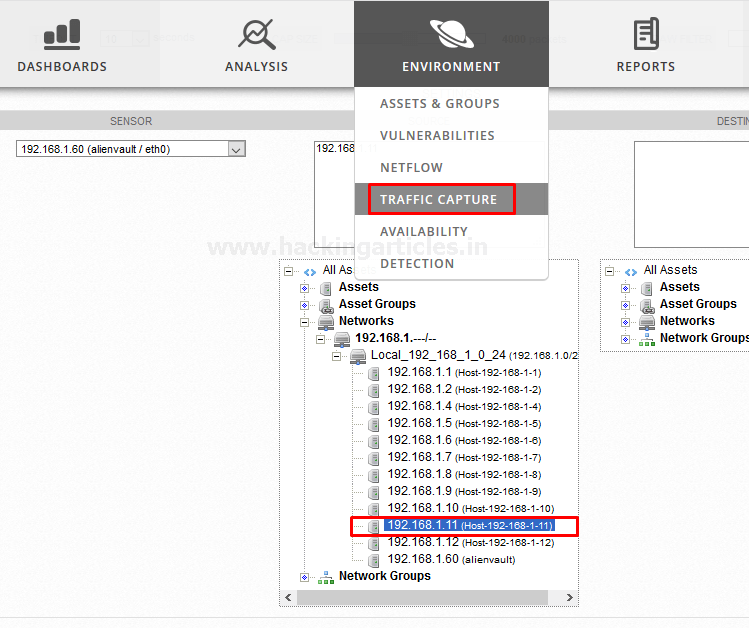Collapse the Local_192_168_1_0_24 network node
Image resolution: width=749 pixels, height=628 pixels.
(337, 356)
